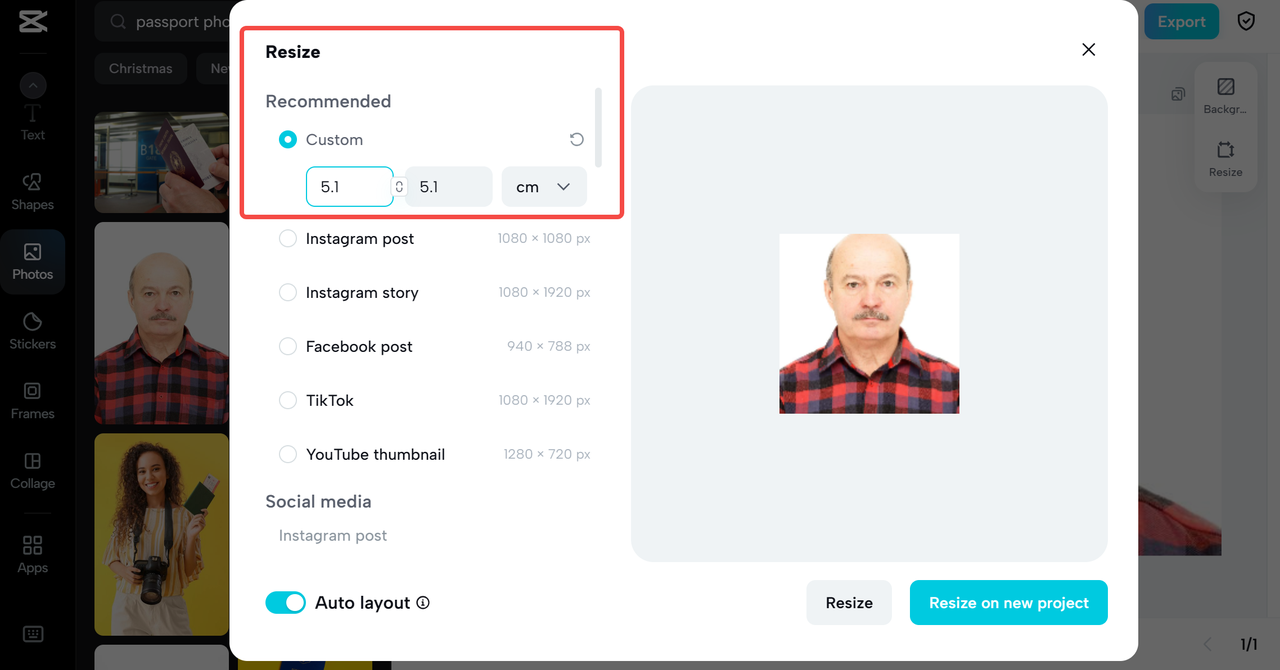Toggle the Auto layout switch
Viewport: 1280px width, 670px height.
285,603
